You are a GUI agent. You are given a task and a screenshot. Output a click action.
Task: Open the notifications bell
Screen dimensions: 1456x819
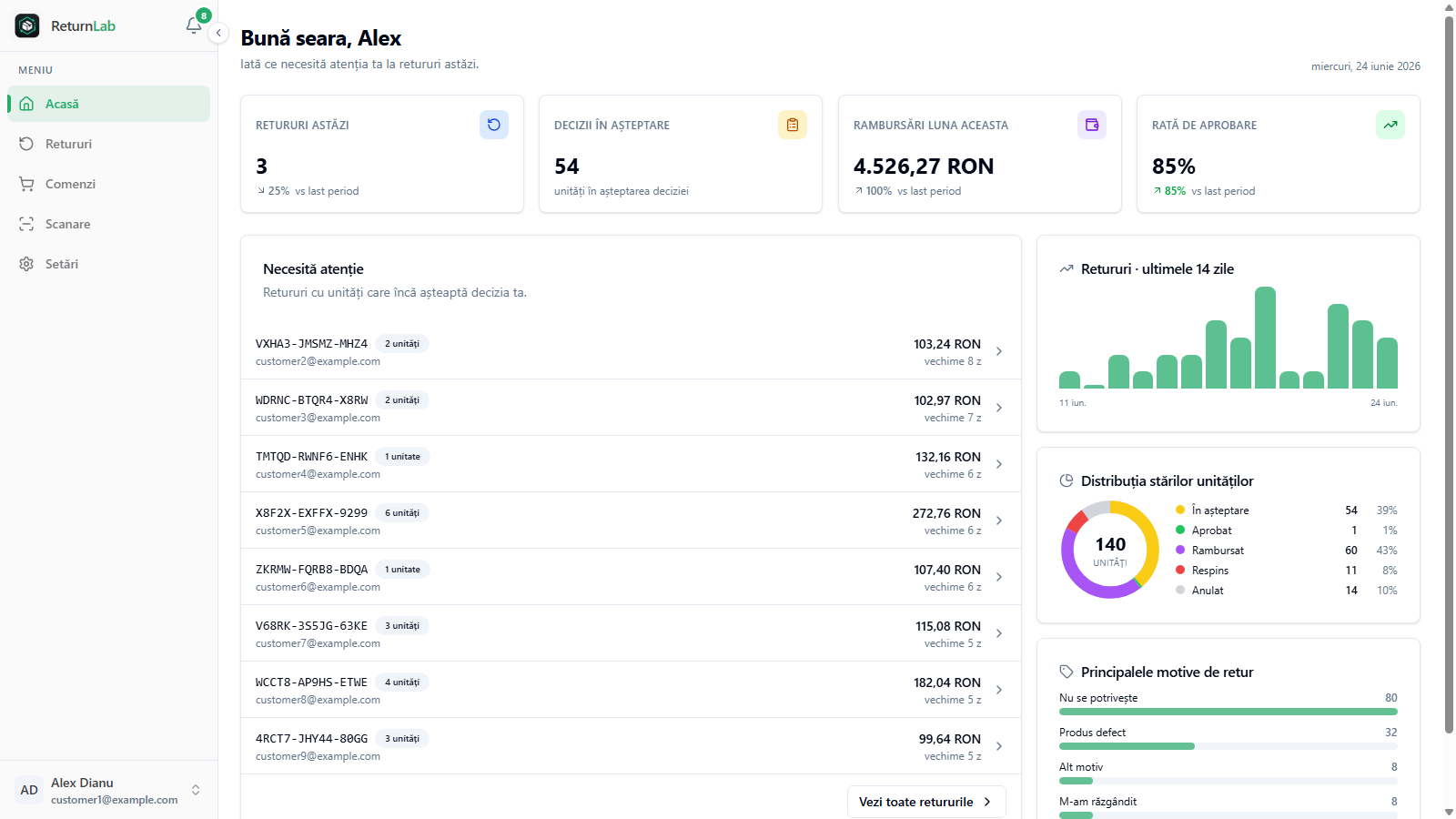click(194, 25)
